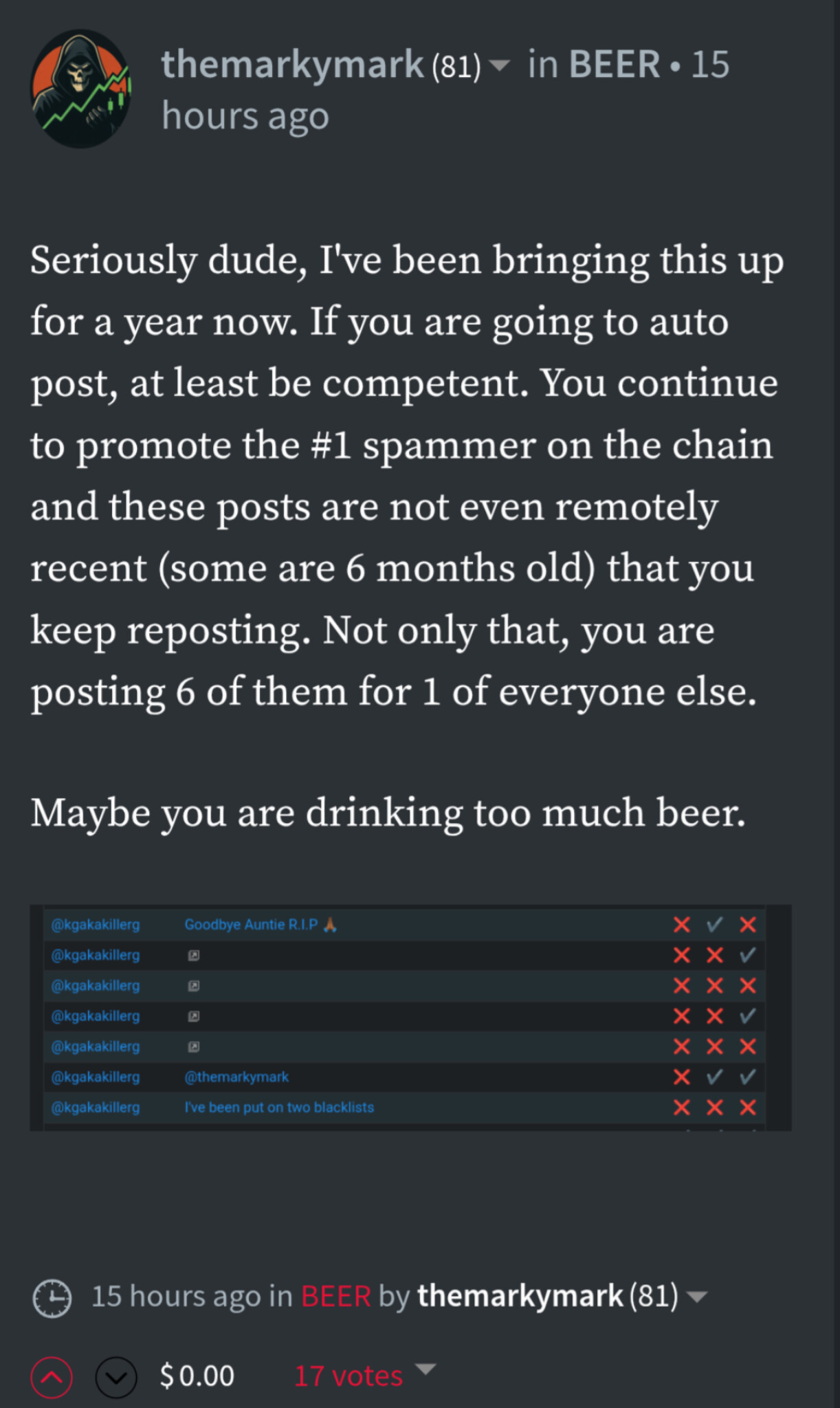Click the $0.00 payout amount
This screenshot has height=1408, width=840.
[197, 1376]
